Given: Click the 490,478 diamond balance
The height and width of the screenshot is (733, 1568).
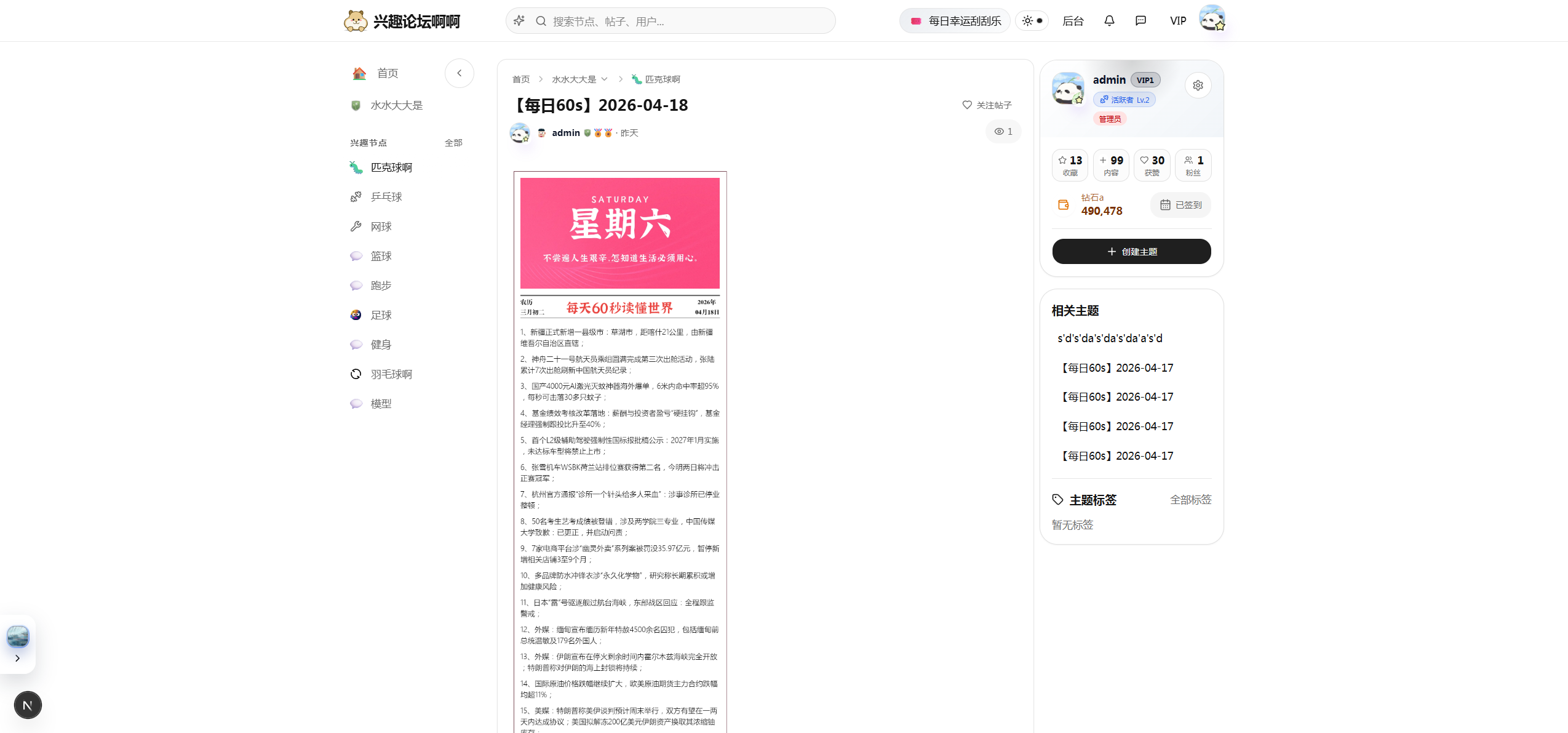Looking at the screenshot, I should pos(1102,211).
